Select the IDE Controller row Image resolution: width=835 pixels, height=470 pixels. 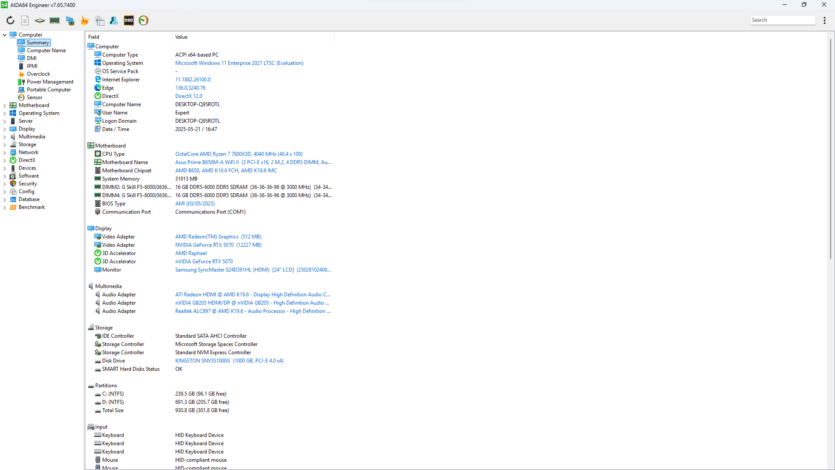coord(210,336)
